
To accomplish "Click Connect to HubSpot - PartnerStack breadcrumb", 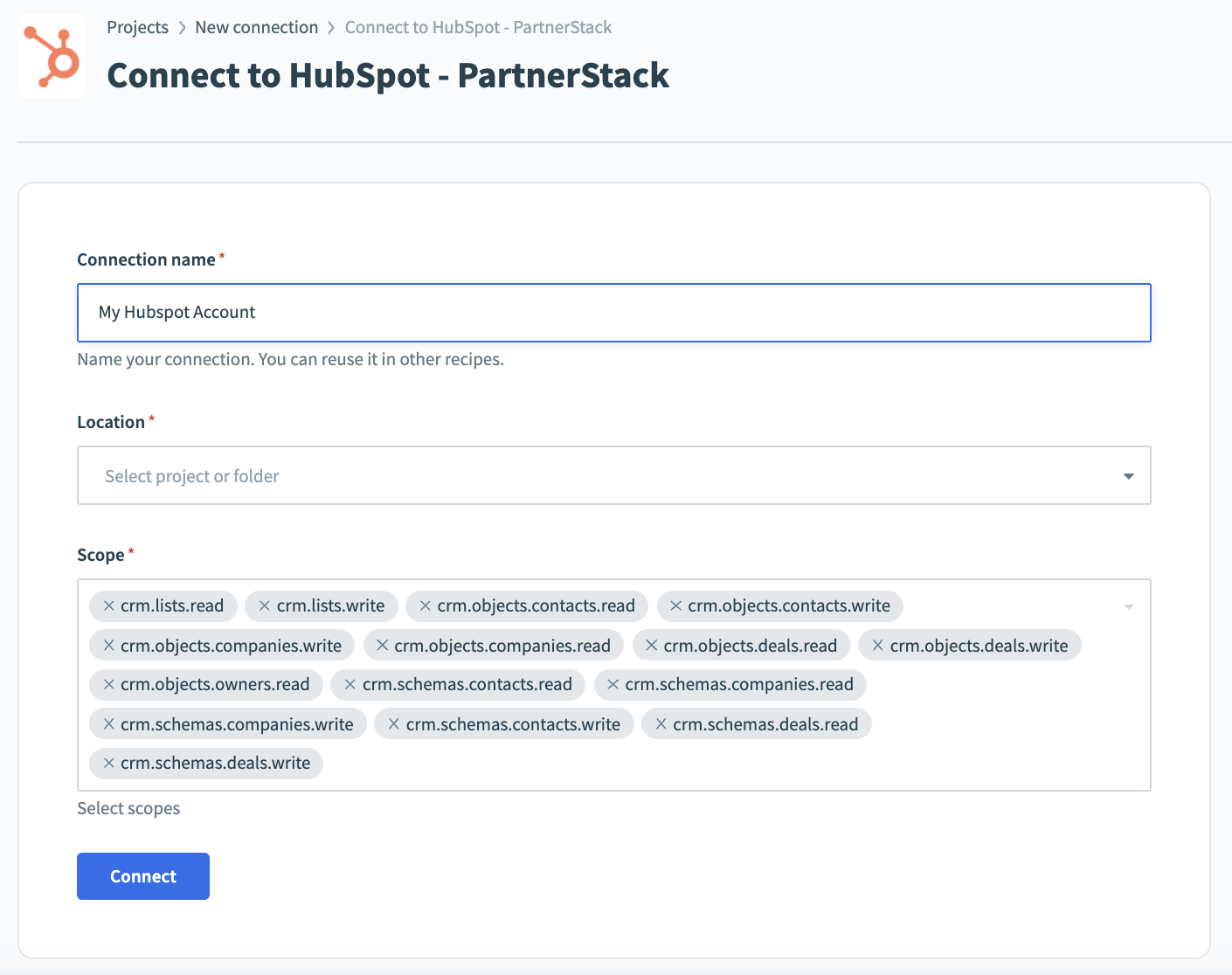I will (x=478, y=27).
